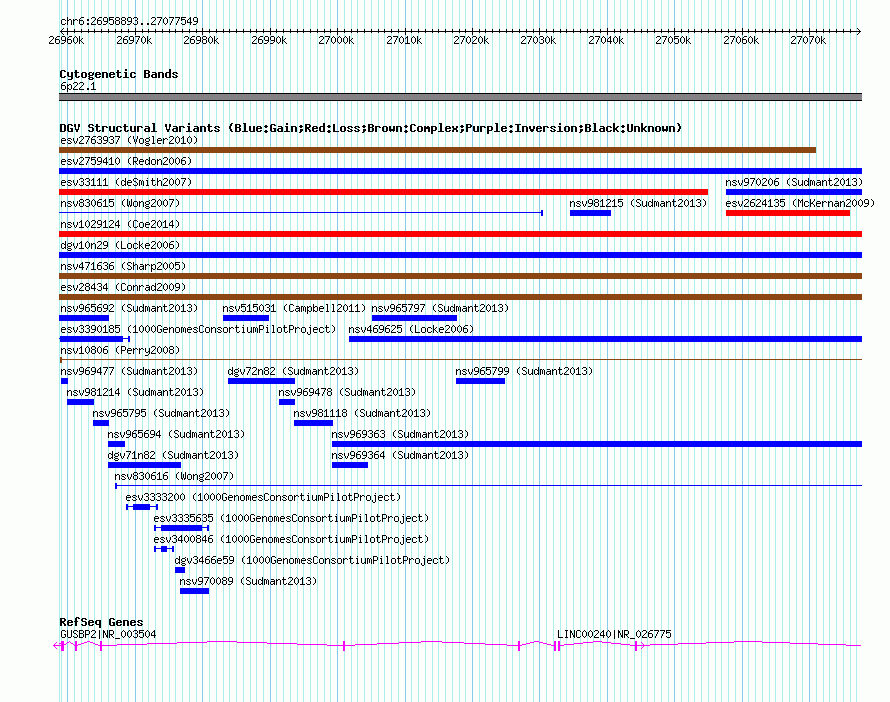
Task: Click the Cytogenetic Bands track title
Action: pos(119,74)
